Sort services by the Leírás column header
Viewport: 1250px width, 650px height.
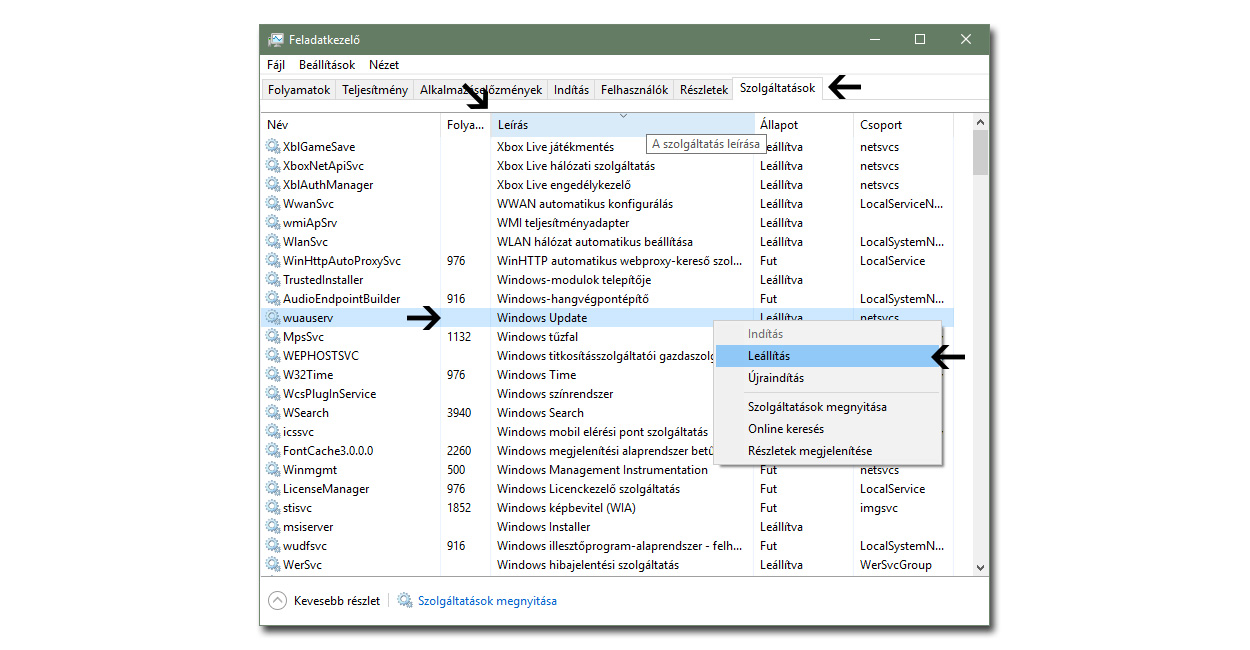(513, 125)
